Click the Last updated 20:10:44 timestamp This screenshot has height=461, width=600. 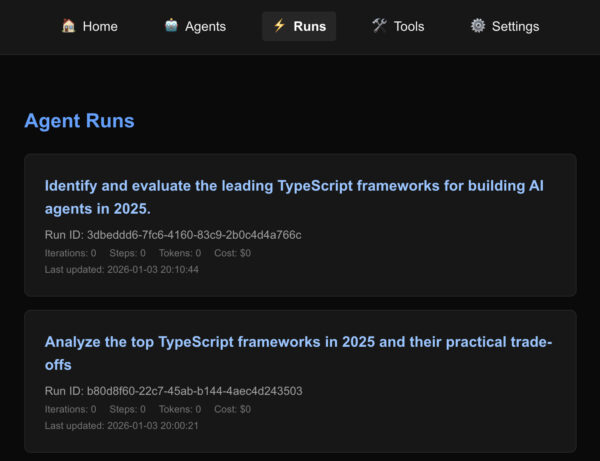121,270
